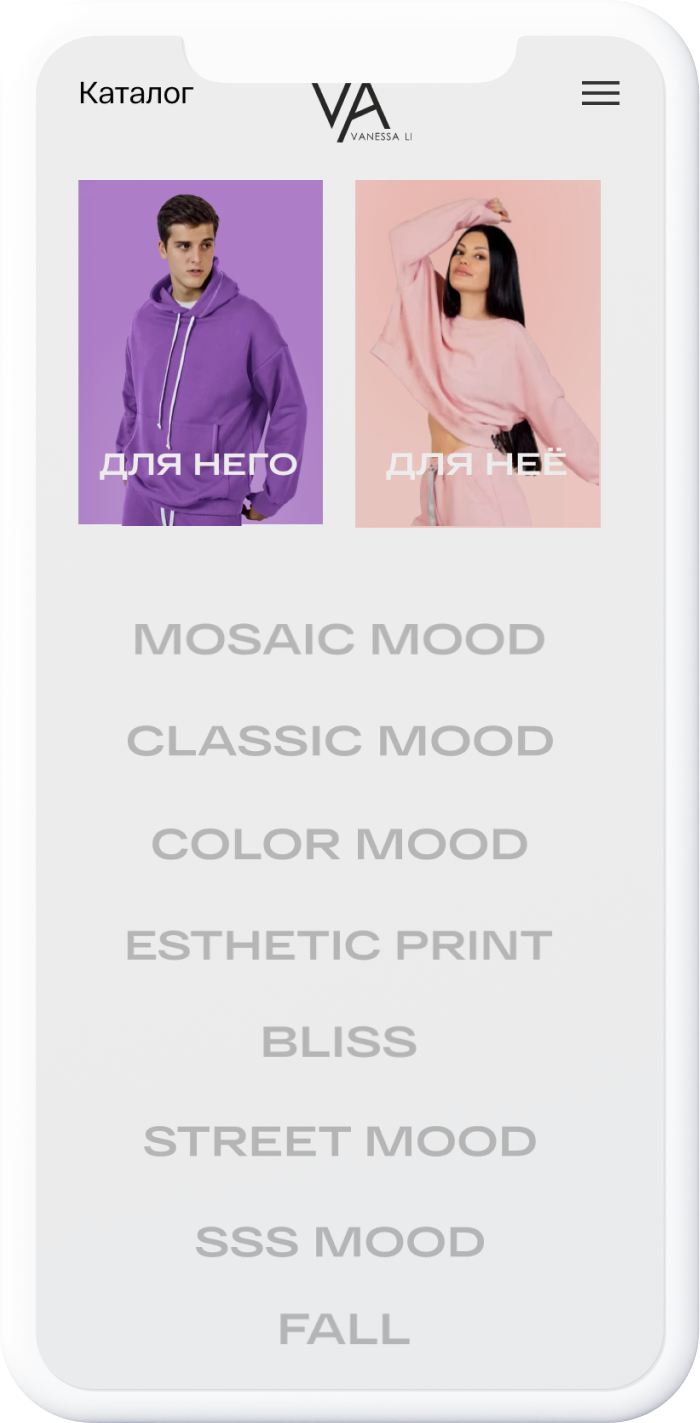Open the pink women's category card
The width and height of the screenshot is (700, 1423).
click(478, 353)
